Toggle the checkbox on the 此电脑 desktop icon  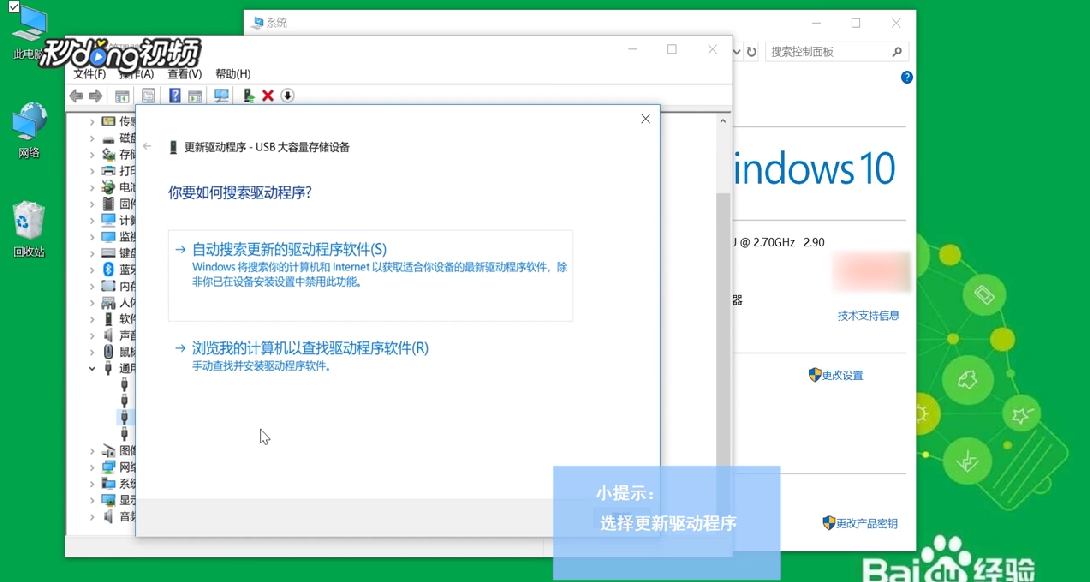point(14,6)
